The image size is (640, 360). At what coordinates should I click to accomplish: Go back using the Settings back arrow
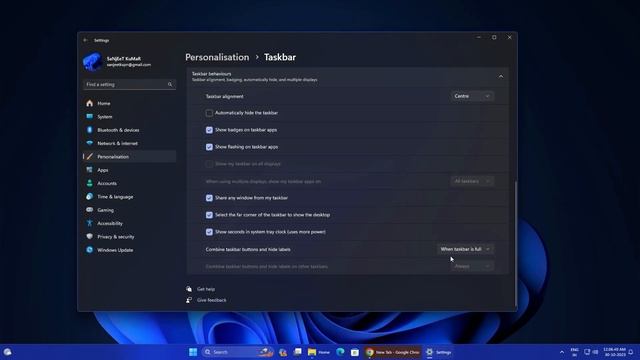click(85, 40)
